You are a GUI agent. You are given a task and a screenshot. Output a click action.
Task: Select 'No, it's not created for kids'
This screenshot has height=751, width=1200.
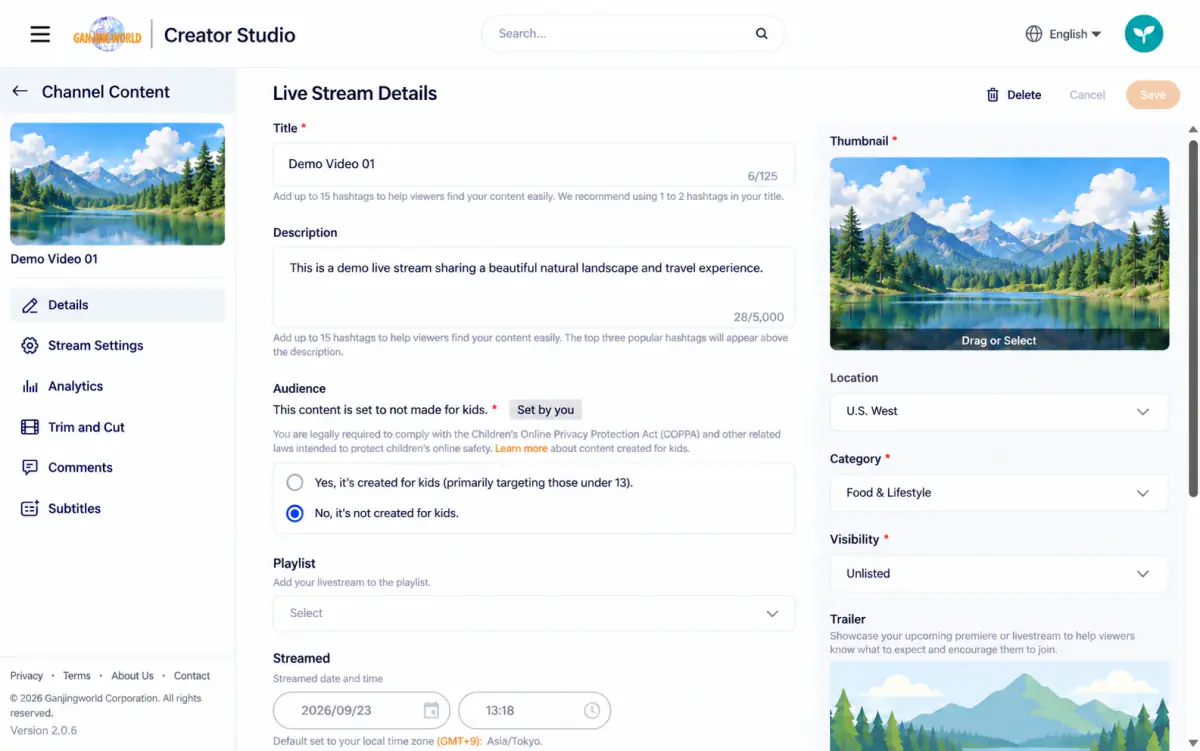295,513
